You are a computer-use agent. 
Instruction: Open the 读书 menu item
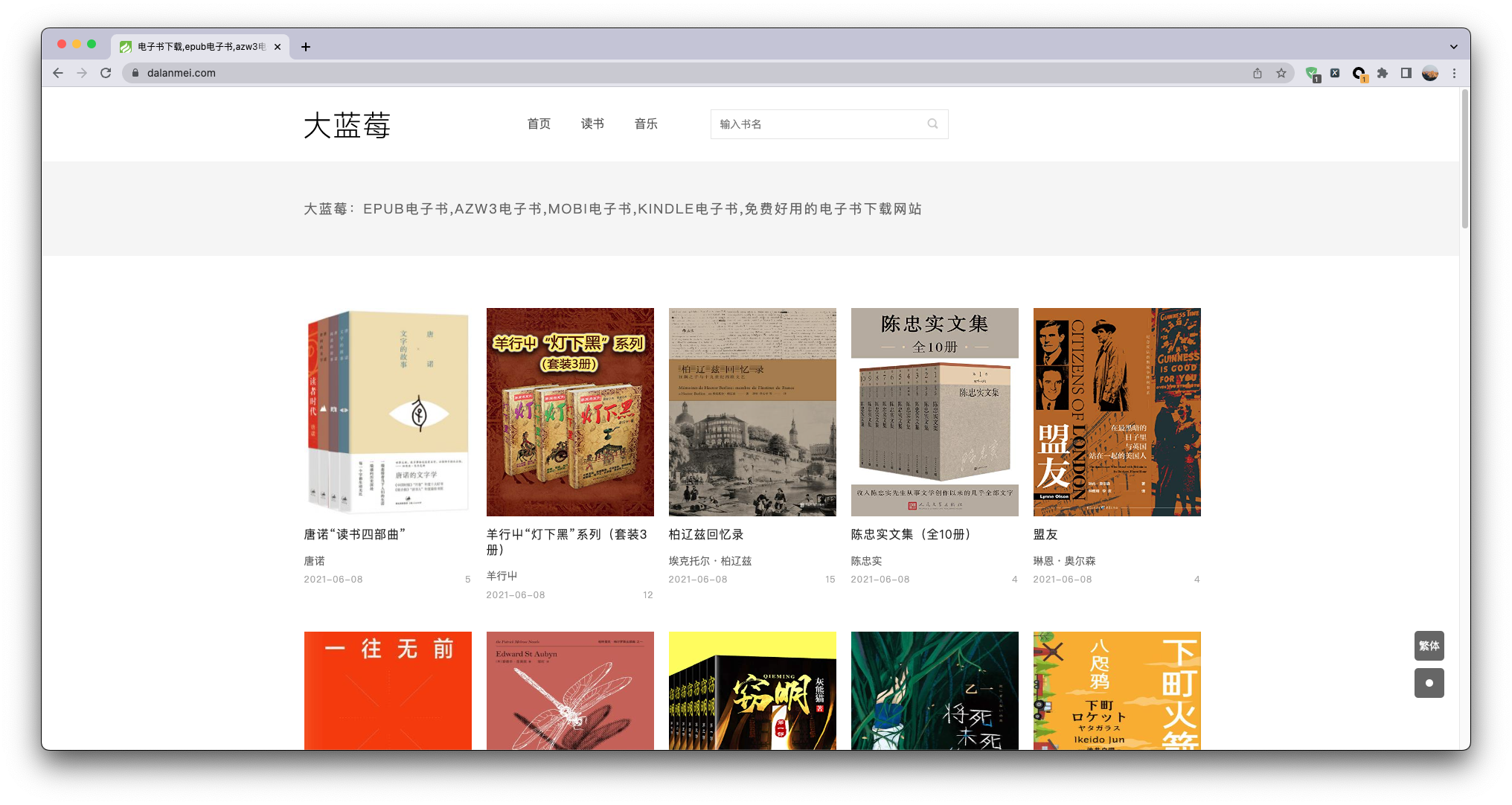pyautogui.click(x=592, y=124)
